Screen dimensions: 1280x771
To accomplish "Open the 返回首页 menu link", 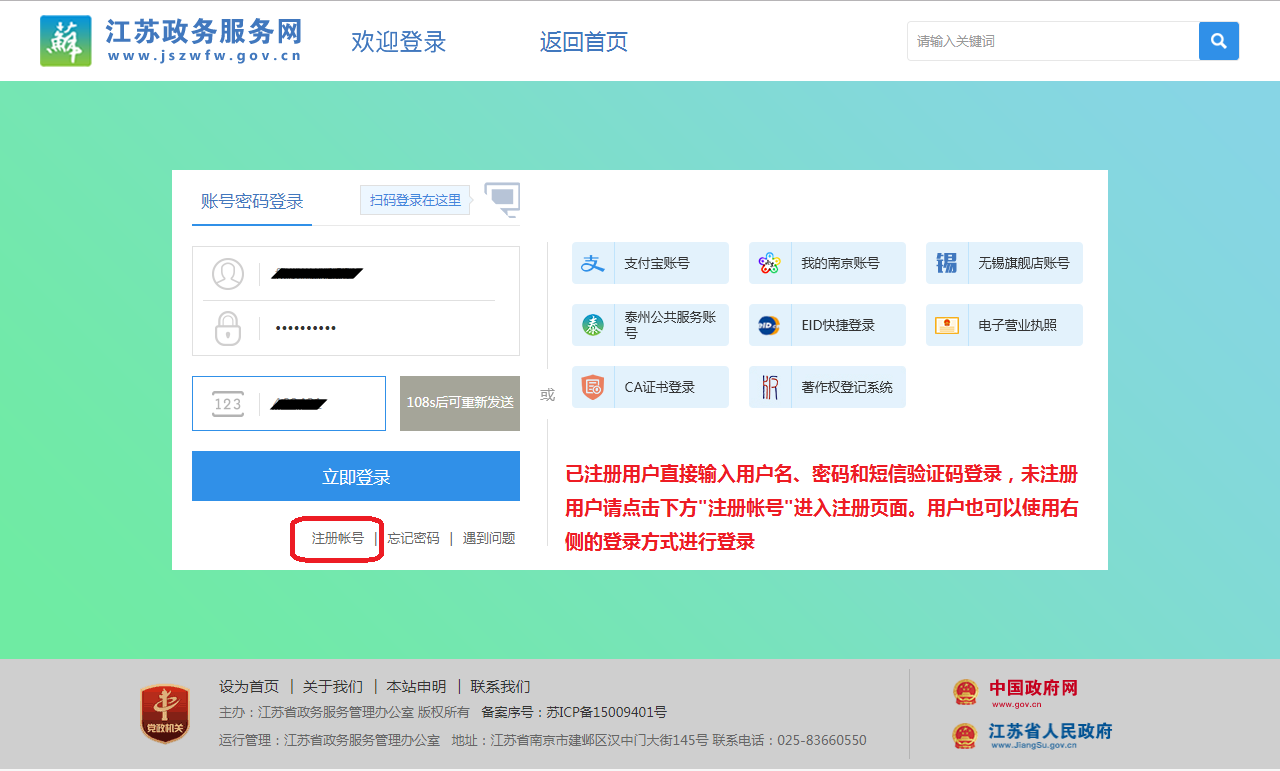I will 583,42.
